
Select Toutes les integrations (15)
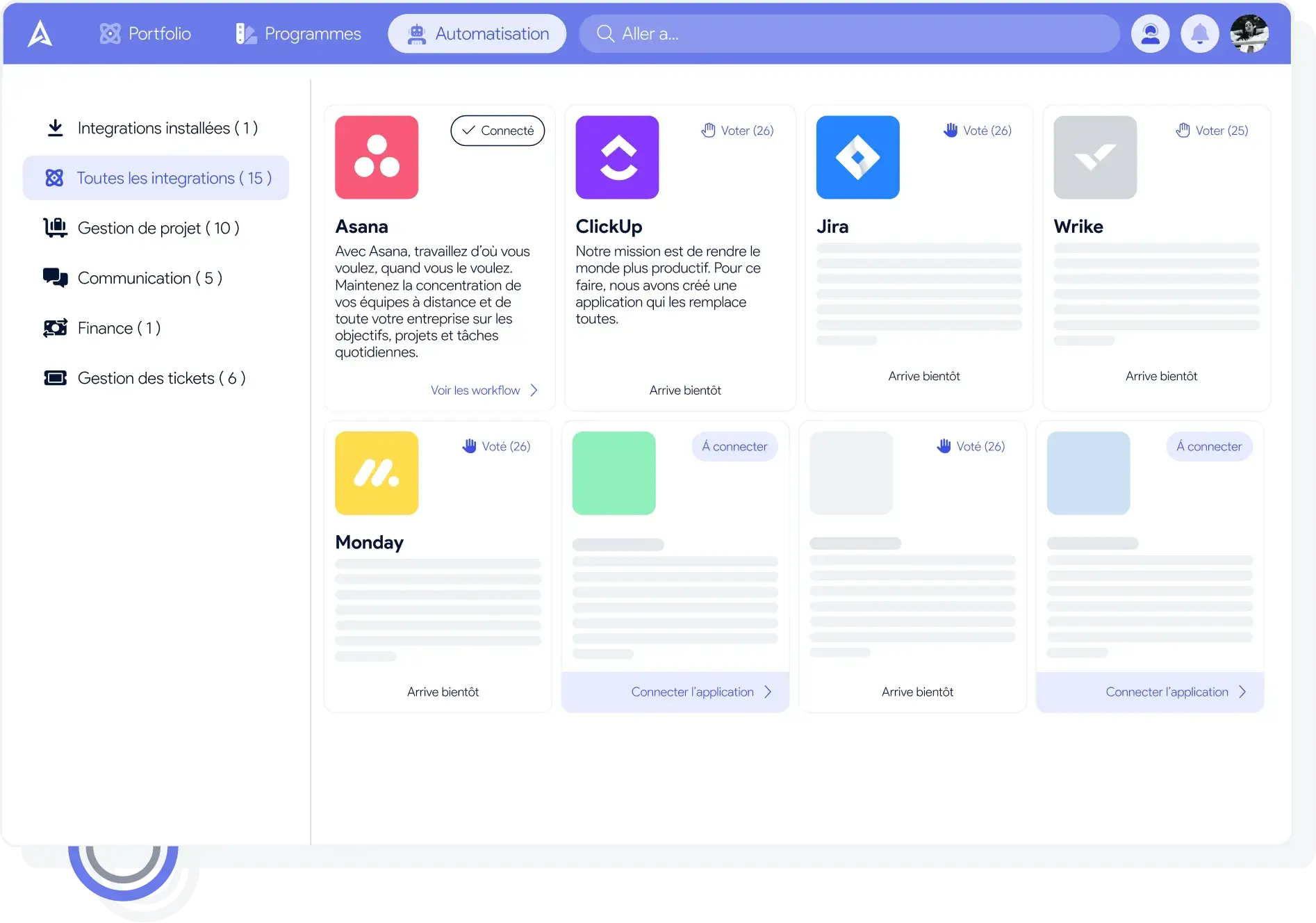(156, 178)
